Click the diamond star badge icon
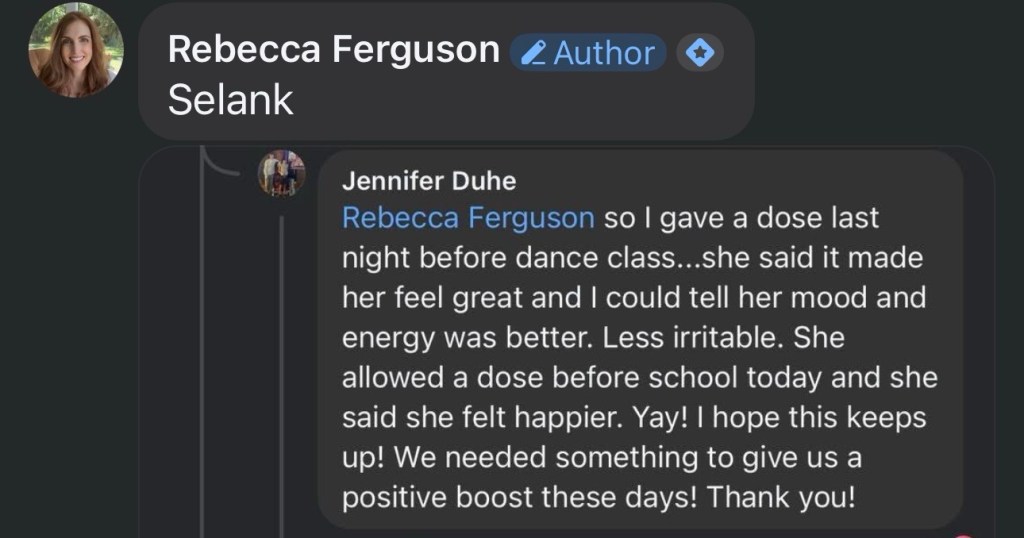 (x=701, y=52)
